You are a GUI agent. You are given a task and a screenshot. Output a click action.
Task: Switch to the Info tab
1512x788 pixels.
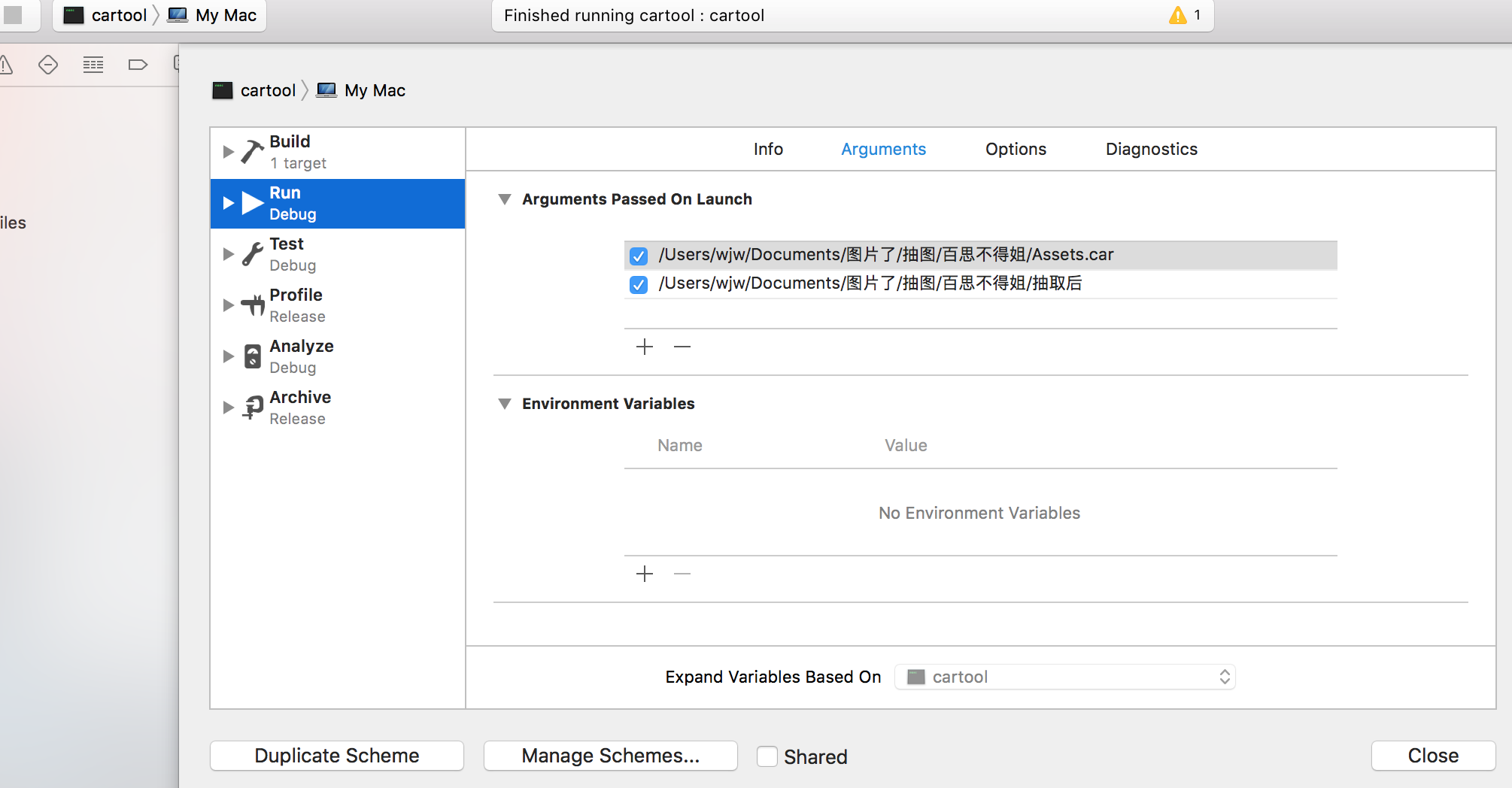(768, 149)
